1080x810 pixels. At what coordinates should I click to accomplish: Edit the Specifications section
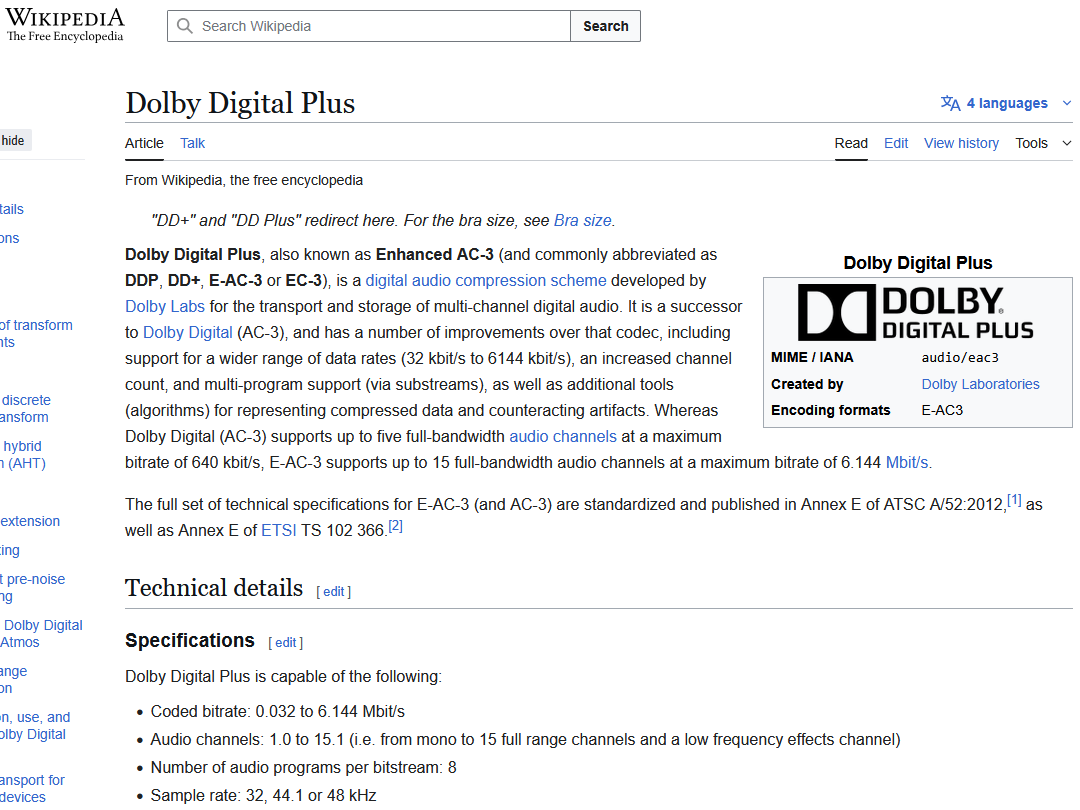click(x=286, y=642)
